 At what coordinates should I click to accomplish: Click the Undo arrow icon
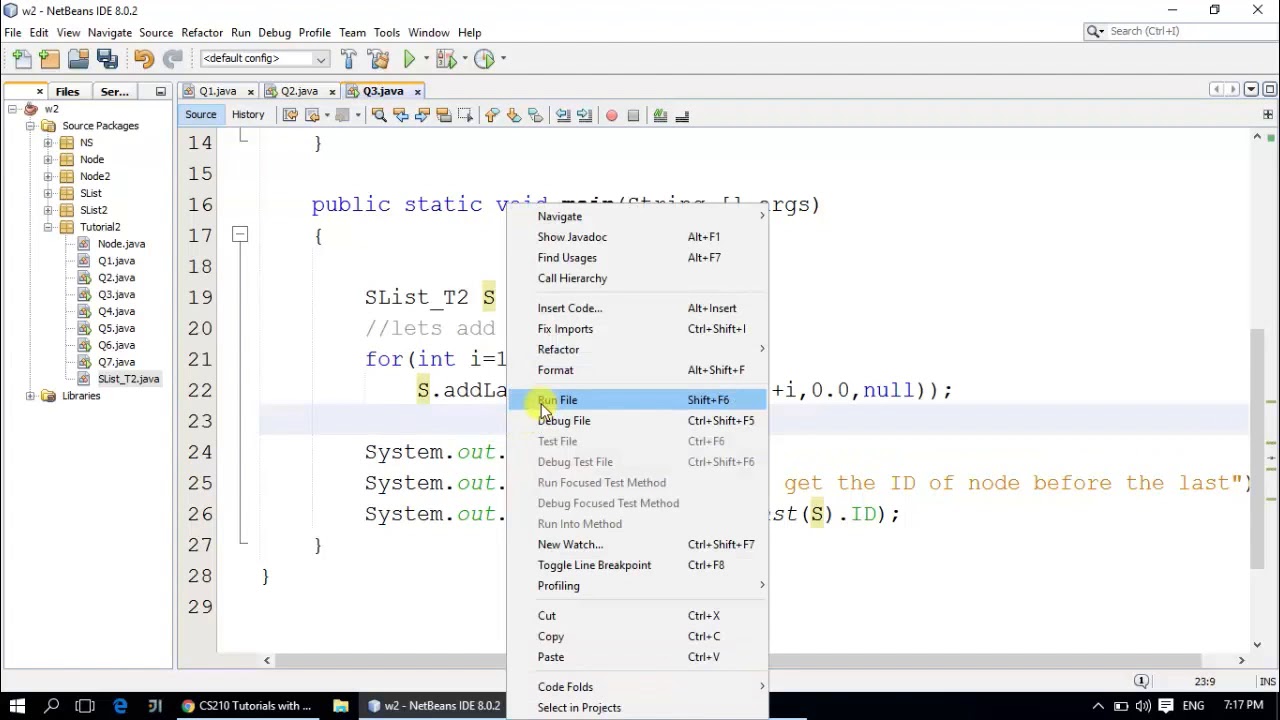143,58
